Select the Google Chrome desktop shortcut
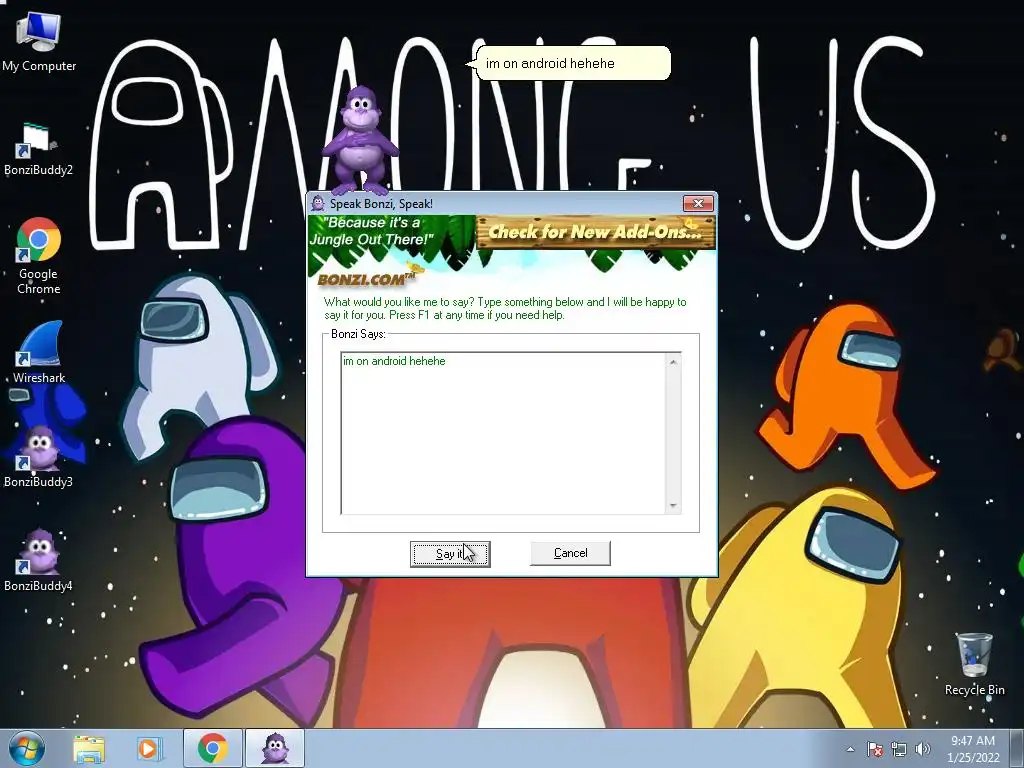1024x768 pixels. 39,256
